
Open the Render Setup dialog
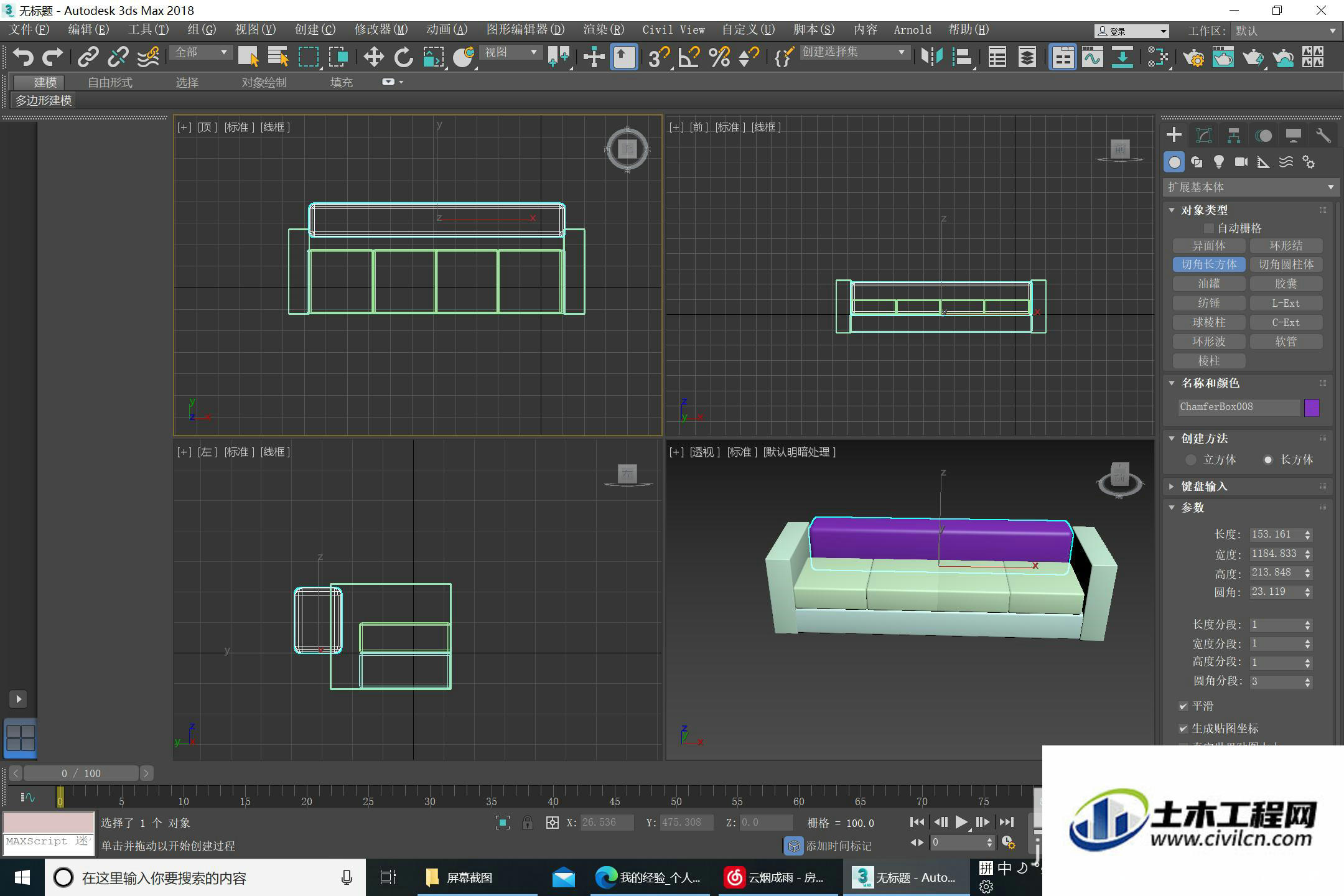(x=1194, y=57)
